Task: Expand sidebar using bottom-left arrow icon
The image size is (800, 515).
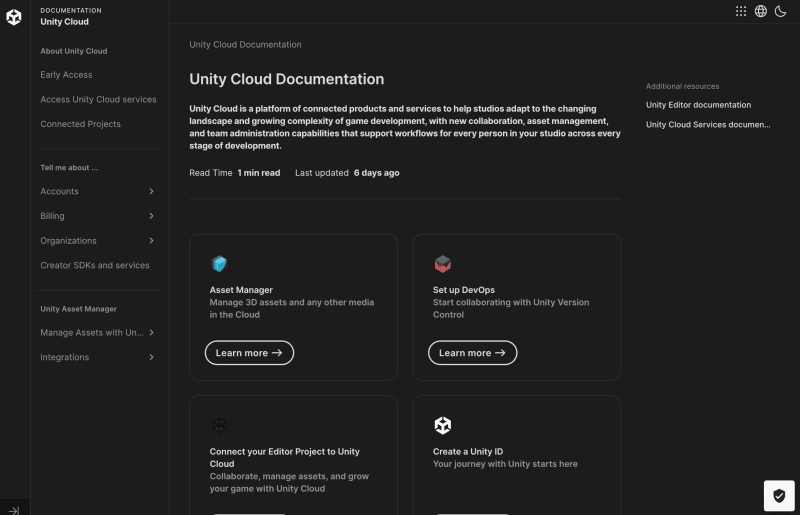Action: pyautogui.click(x=14, y=509)
